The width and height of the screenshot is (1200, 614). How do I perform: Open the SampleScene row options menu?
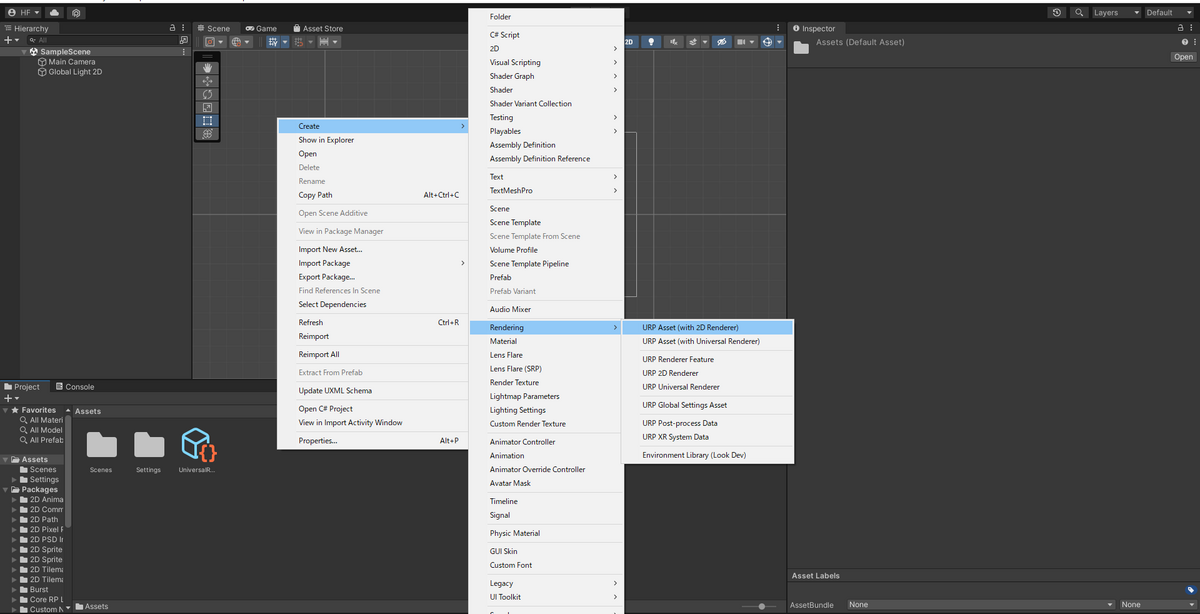183,51
